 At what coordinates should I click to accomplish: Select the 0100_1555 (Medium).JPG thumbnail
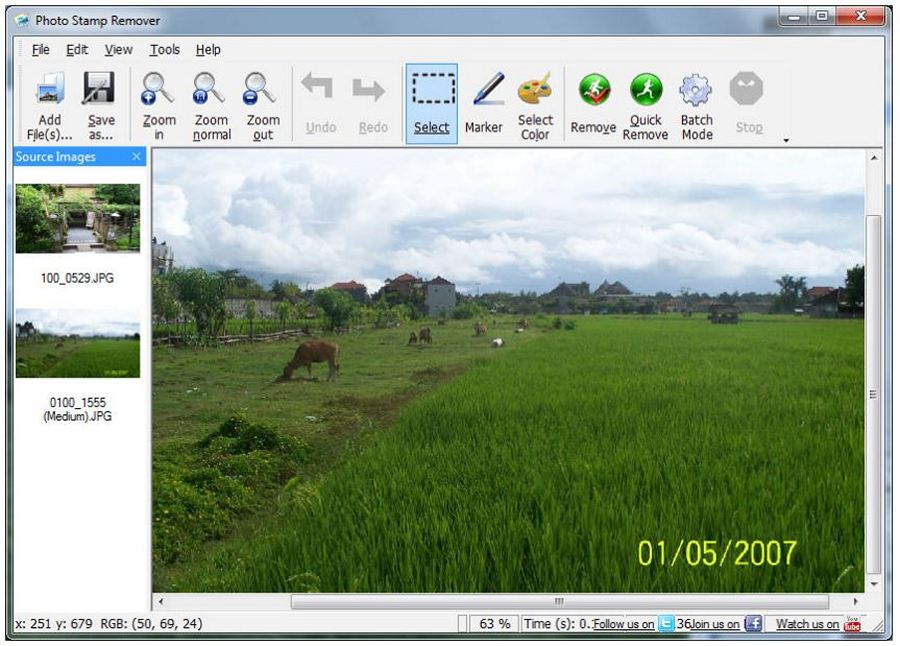[x=77, y=343]
